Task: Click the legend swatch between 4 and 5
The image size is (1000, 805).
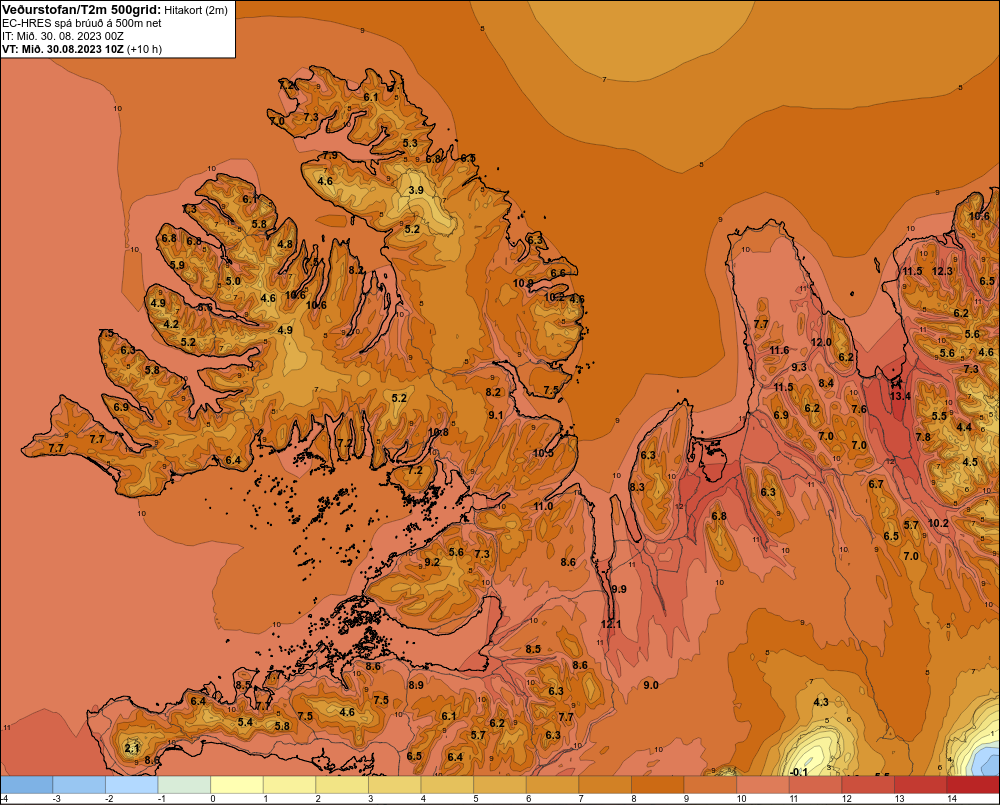Action: pyautogui.click(x=447, y=785)
